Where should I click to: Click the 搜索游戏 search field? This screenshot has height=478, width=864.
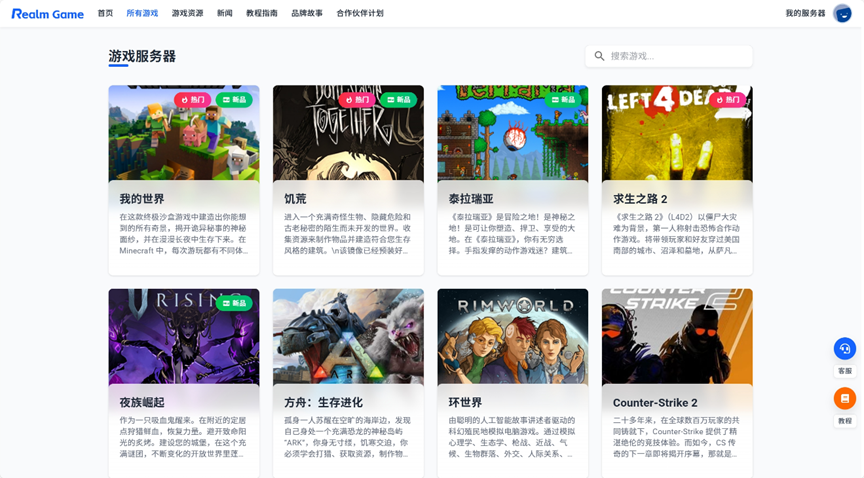(x=669, y=56)
